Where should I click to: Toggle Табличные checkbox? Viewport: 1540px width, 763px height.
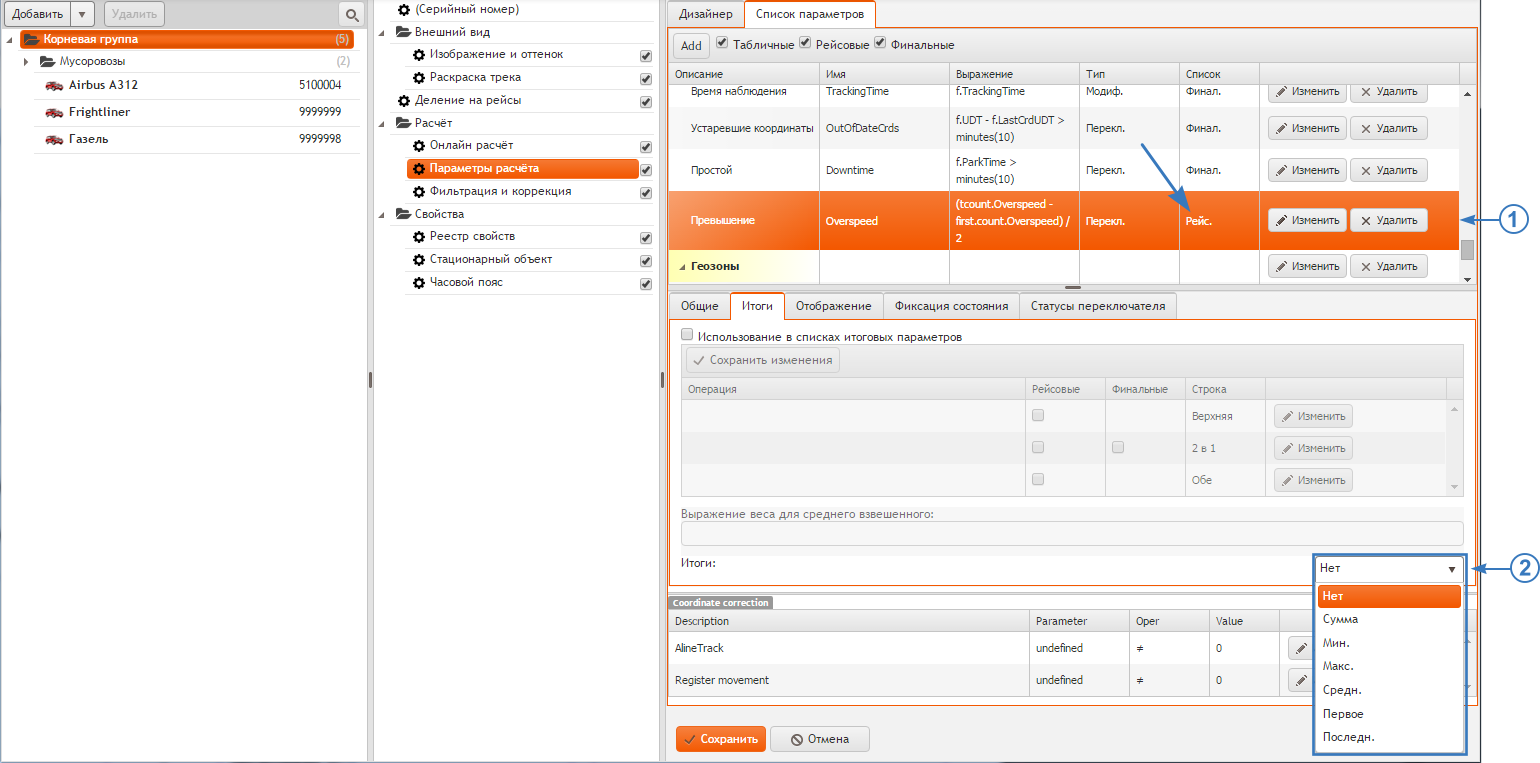point(722,43)
